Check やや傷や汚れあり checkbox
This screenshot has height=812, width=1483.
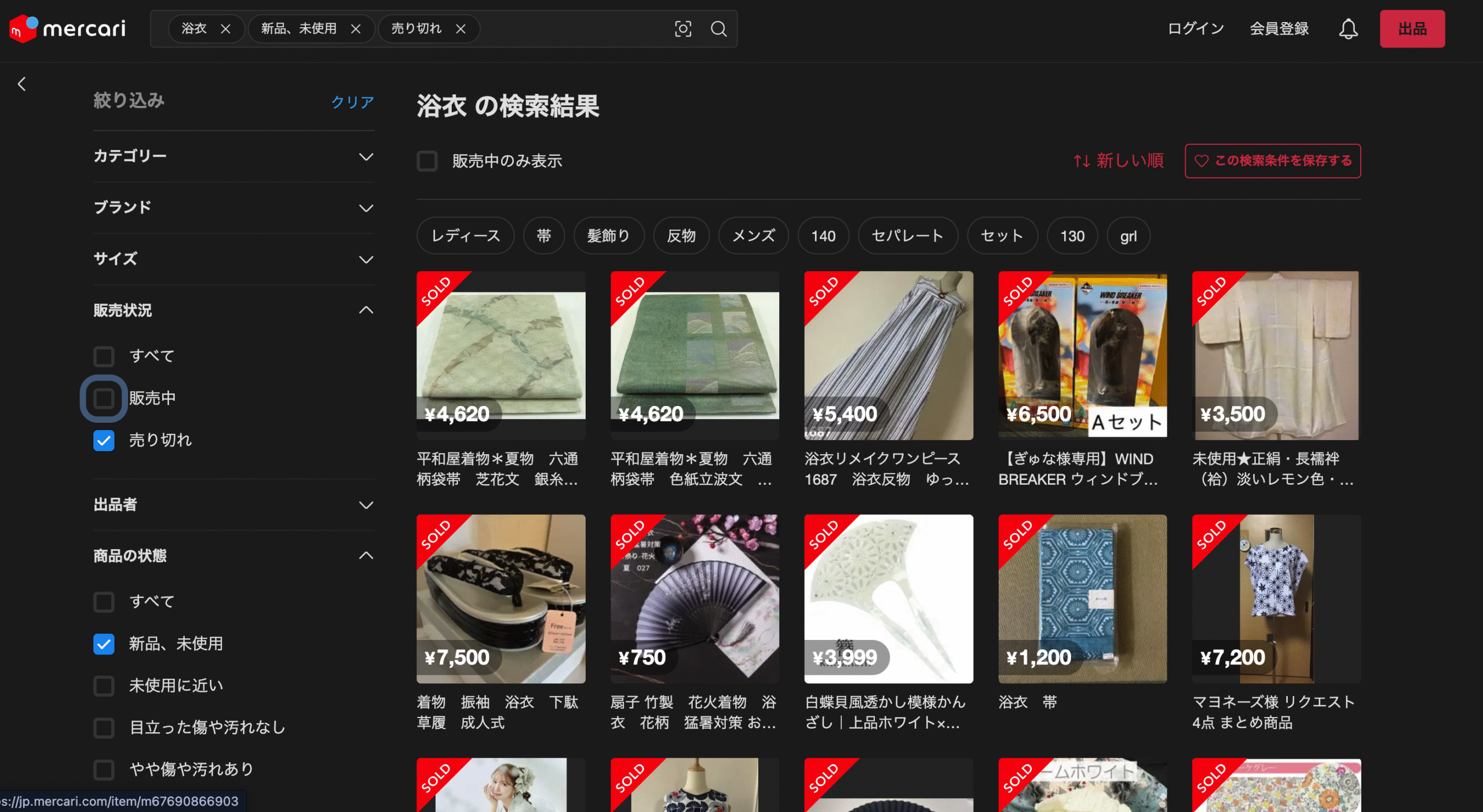click(x=104, y=770)
